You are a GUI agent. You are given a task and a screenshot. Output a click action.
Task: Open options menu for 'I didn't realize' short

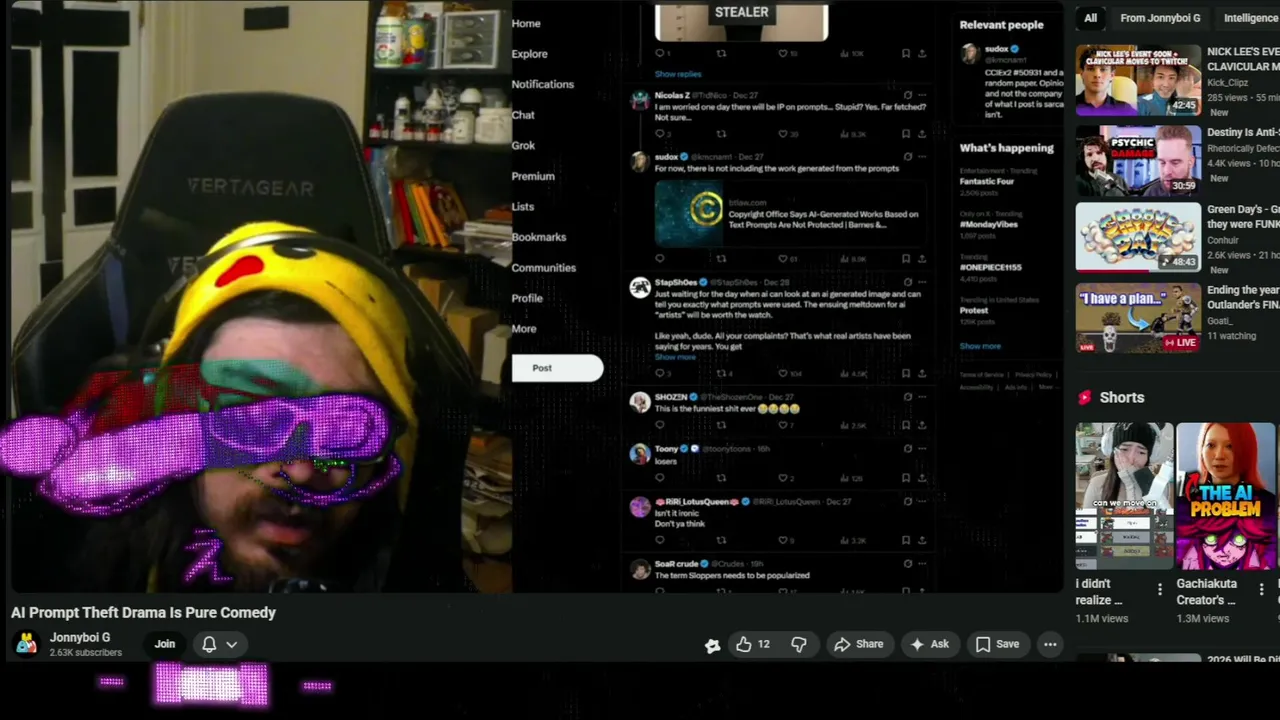(x=1160, y=590)
